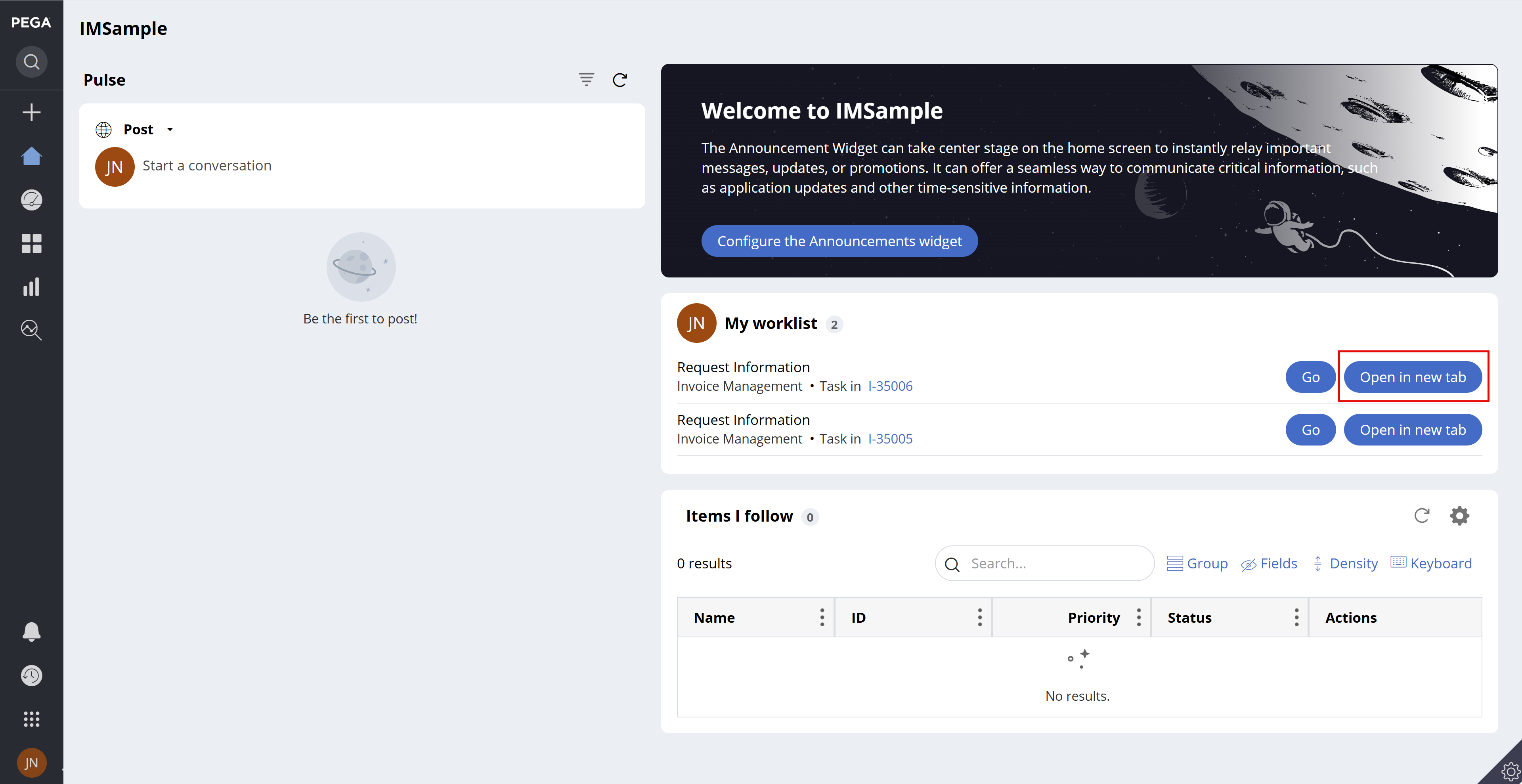Refresh Items I follow list
Image resolution: width=1522 pixels, height=784 pixels.
coord(1422,516)
